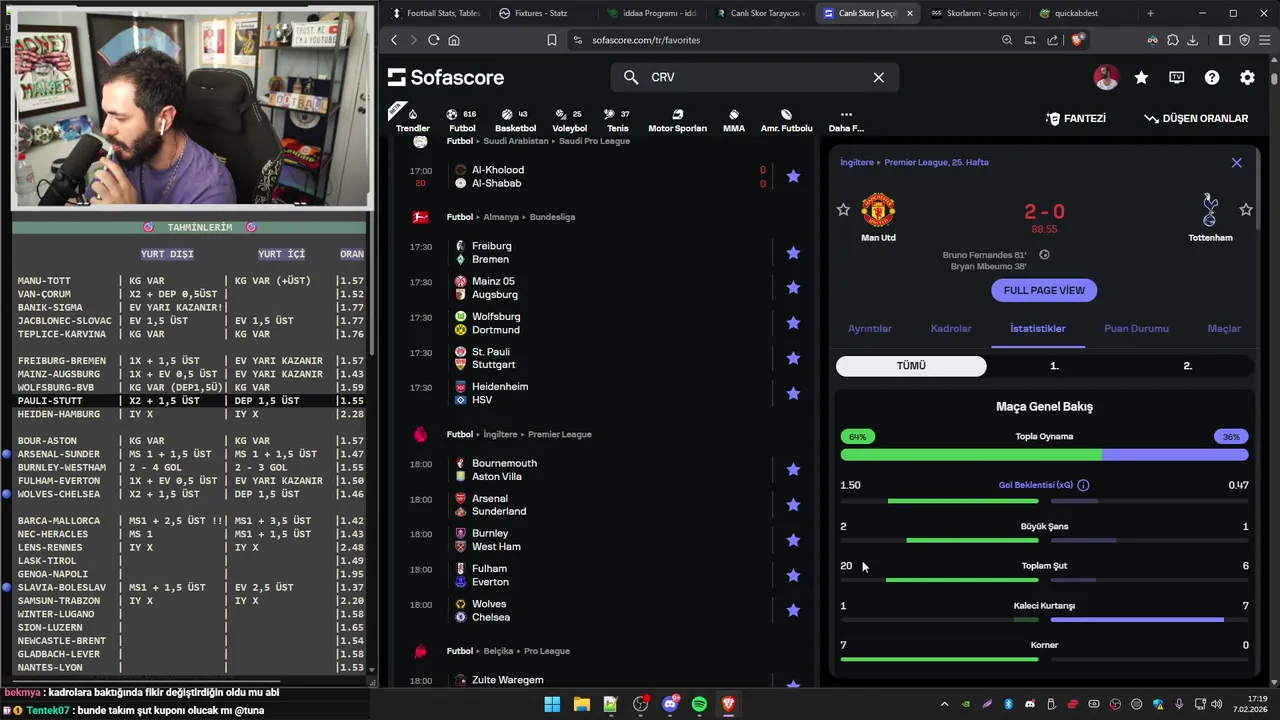Viewport: 1280px width, 720px height.
Task: Toggle favorite star for Arsenal vs Sunderland
Action: 793,505
